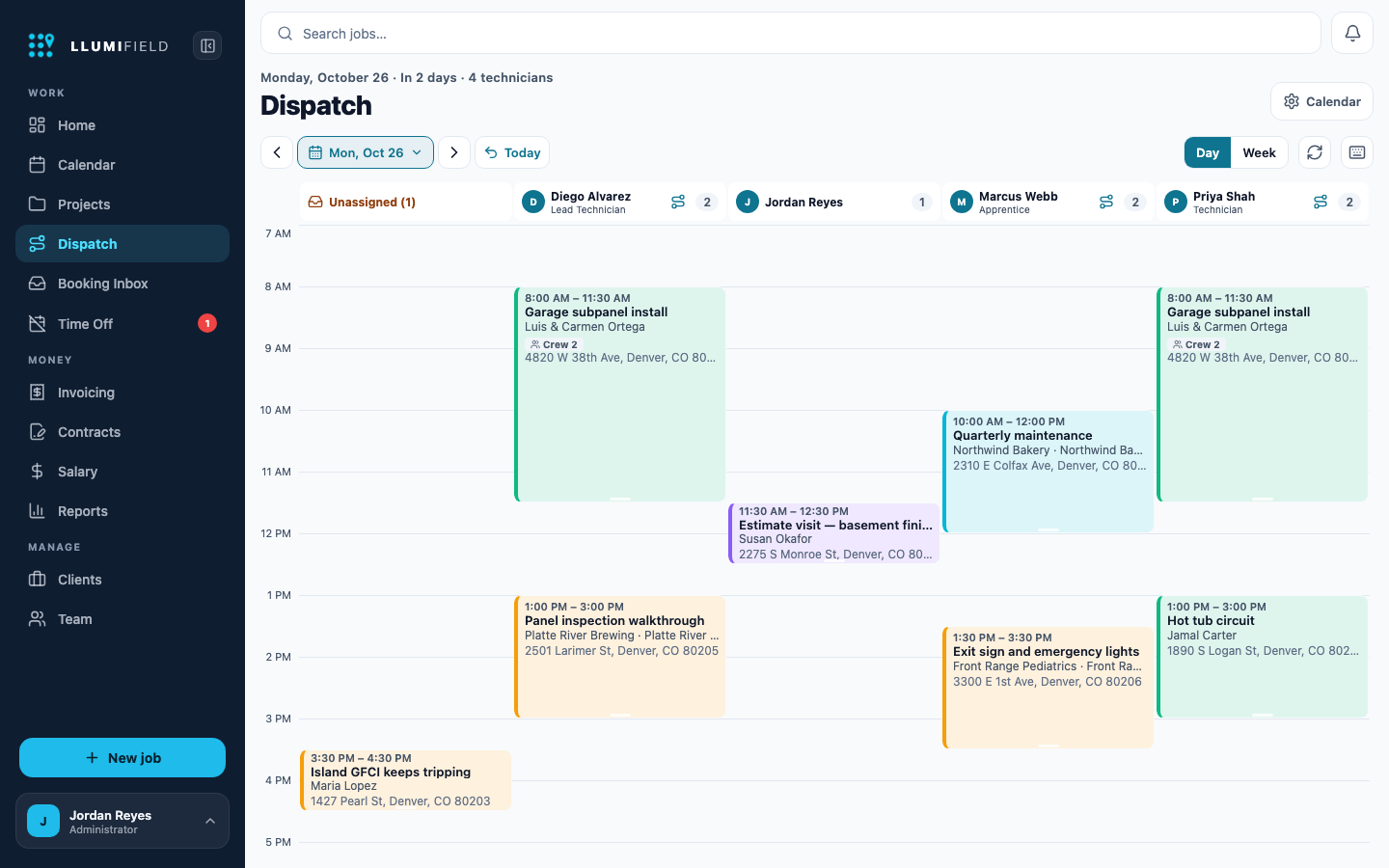Switch to Week view
Image resolution: width=1389 pixels, height=868 pixels.
tap(1259, 152)
